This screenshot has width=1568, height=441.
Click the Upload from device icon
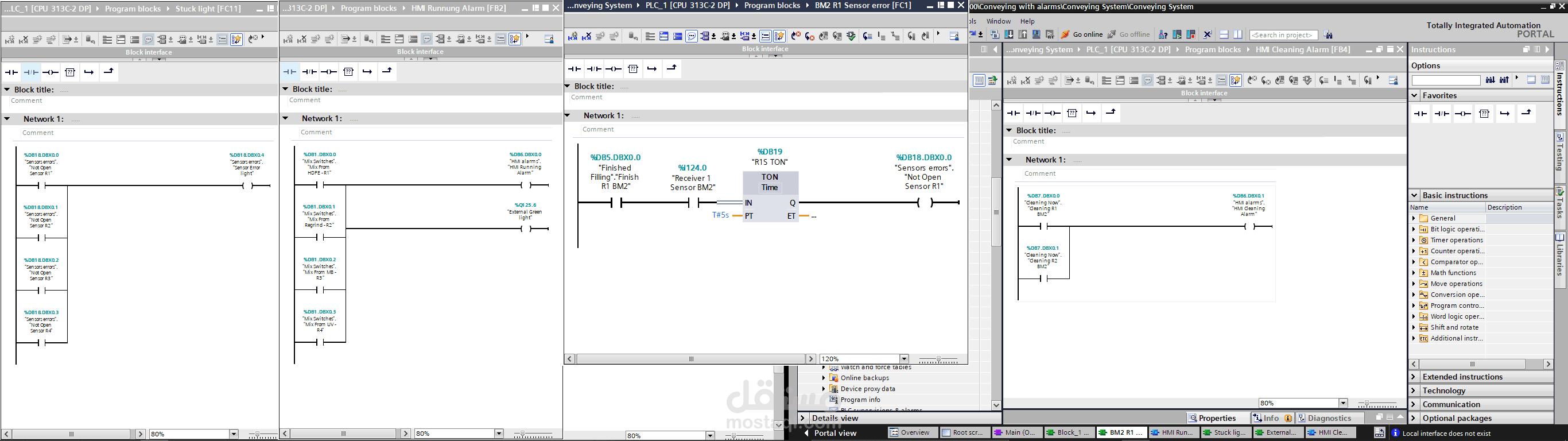[1023, 34]
